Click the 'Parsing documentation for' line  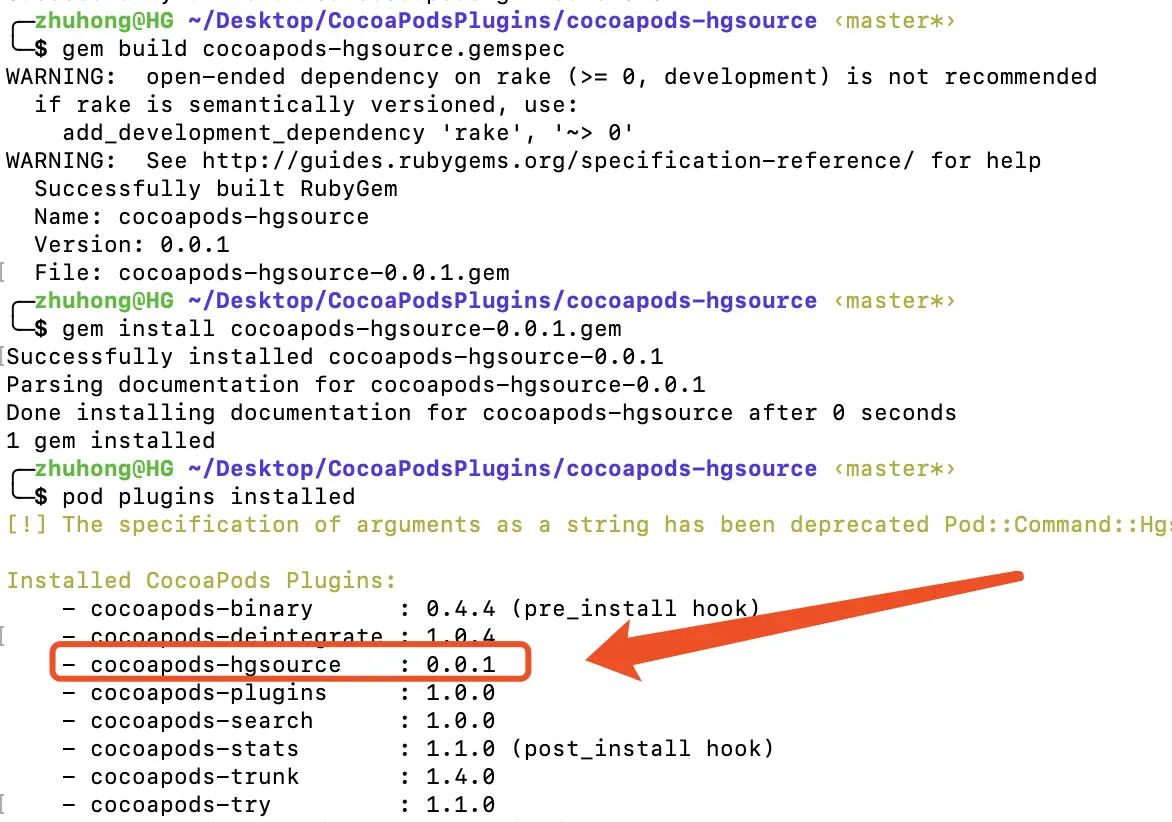356,385
